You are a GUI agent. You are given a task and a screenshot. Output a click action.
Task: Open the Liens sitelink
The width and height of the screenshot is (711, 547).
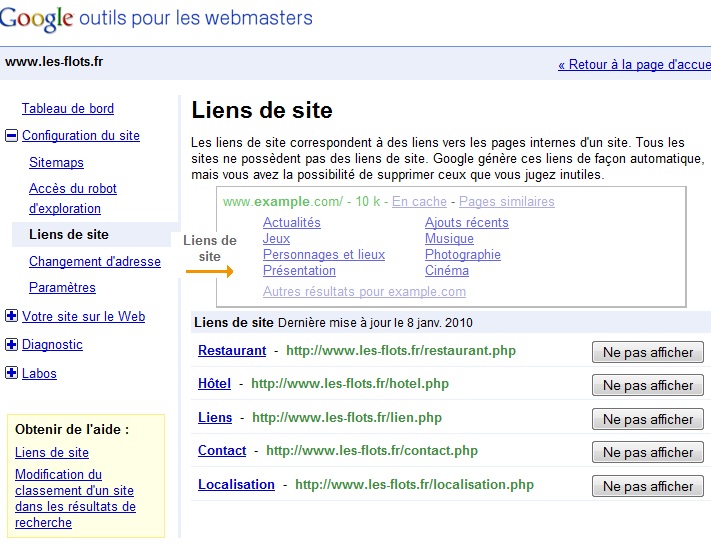[x=215, y=417]
